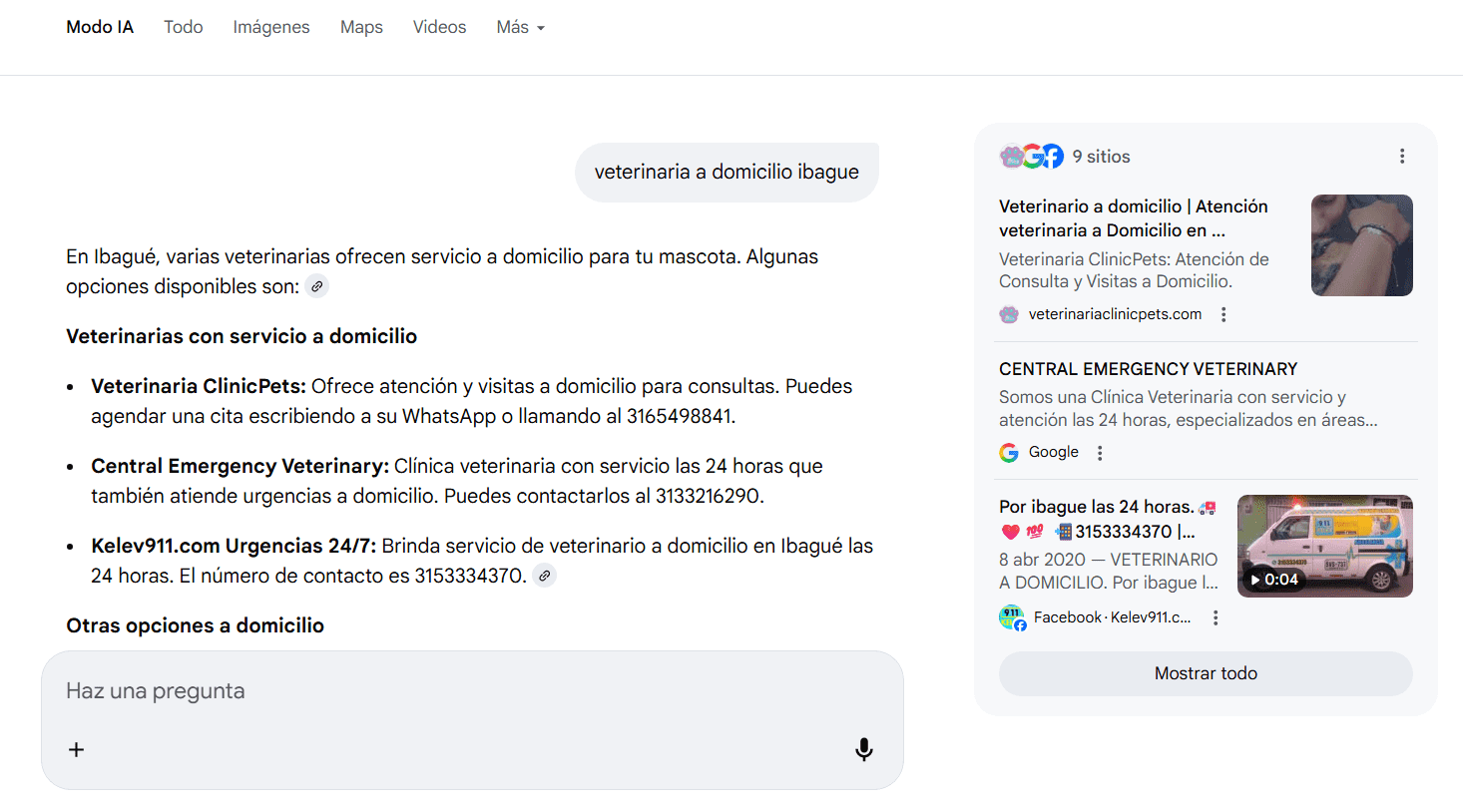Click the microphone voice input icon
The width and height of the screenshot is (1463, 812).
[863, 749]
